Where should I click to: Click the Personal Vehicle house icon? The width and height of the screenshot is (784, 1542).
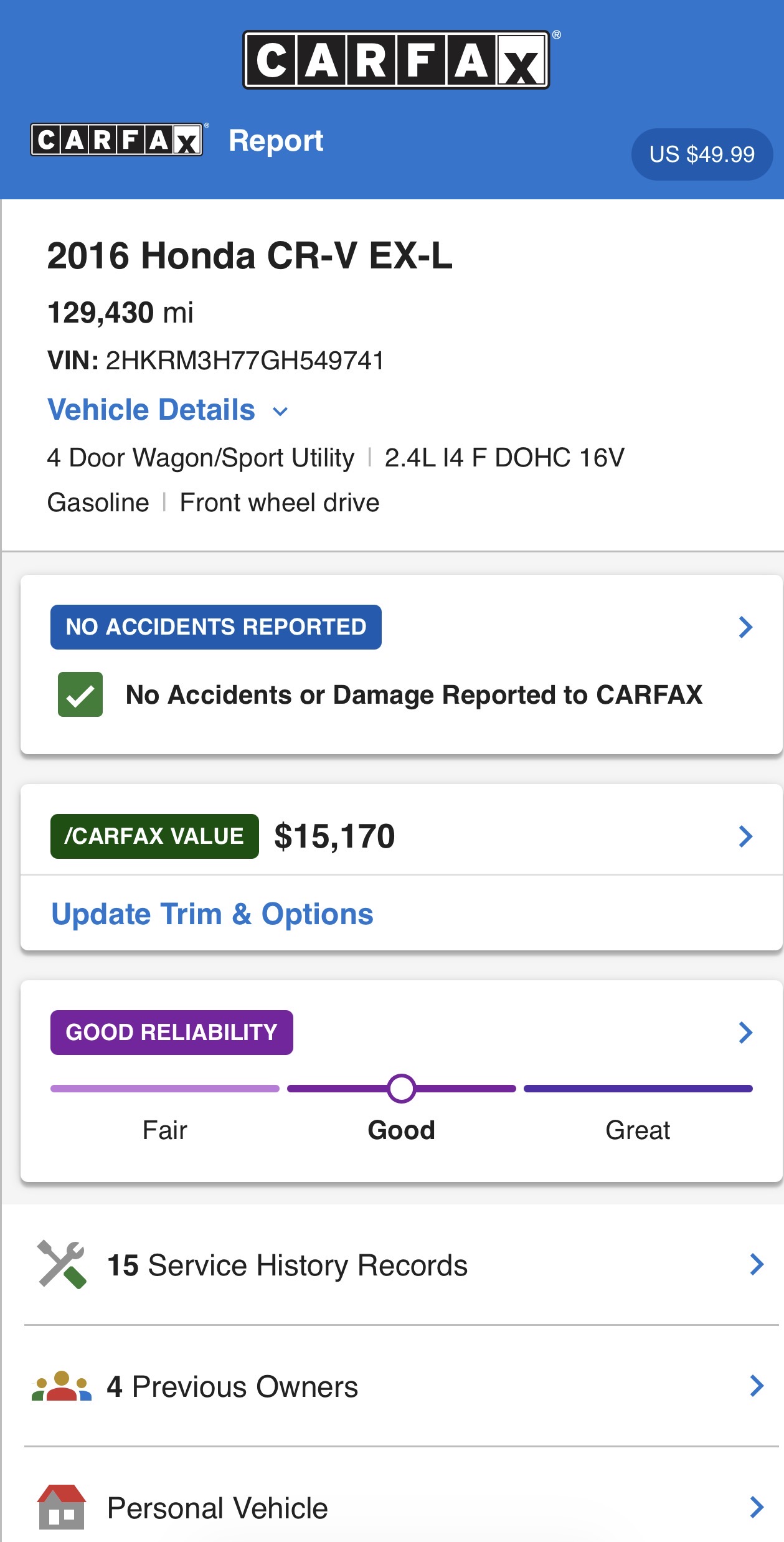pos(62,1507)
